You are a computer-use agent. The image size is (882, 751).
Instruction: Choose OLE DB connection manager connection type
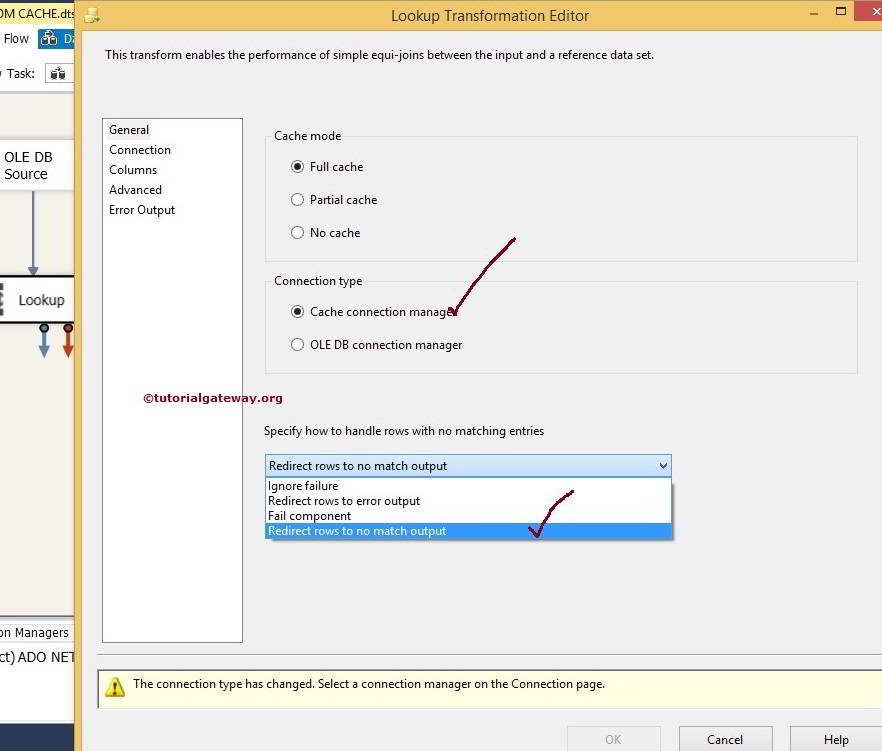pos(297,344)
